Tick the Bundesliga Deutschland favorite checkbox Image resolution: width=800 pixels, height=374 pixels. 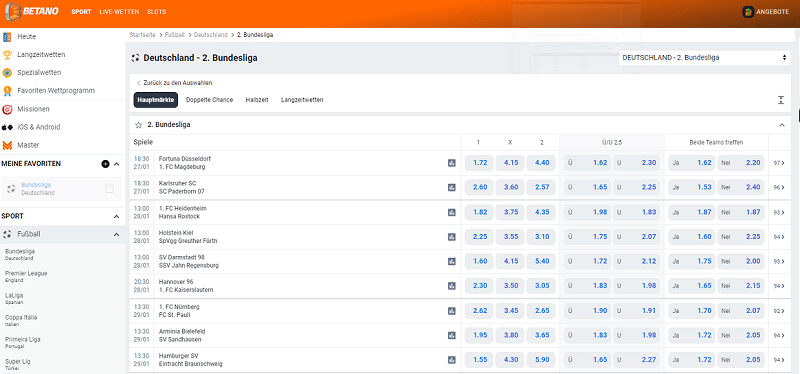click(109, 189)
